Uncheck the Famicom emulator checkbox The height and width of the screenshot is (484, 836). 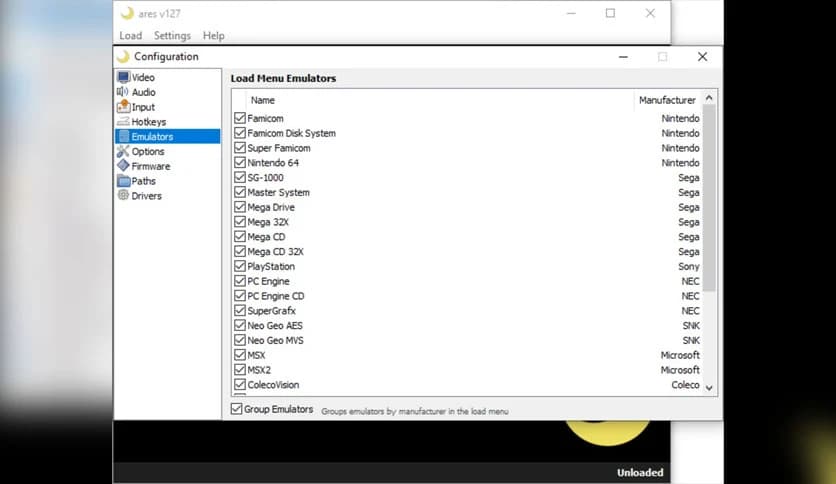point(240,118)
